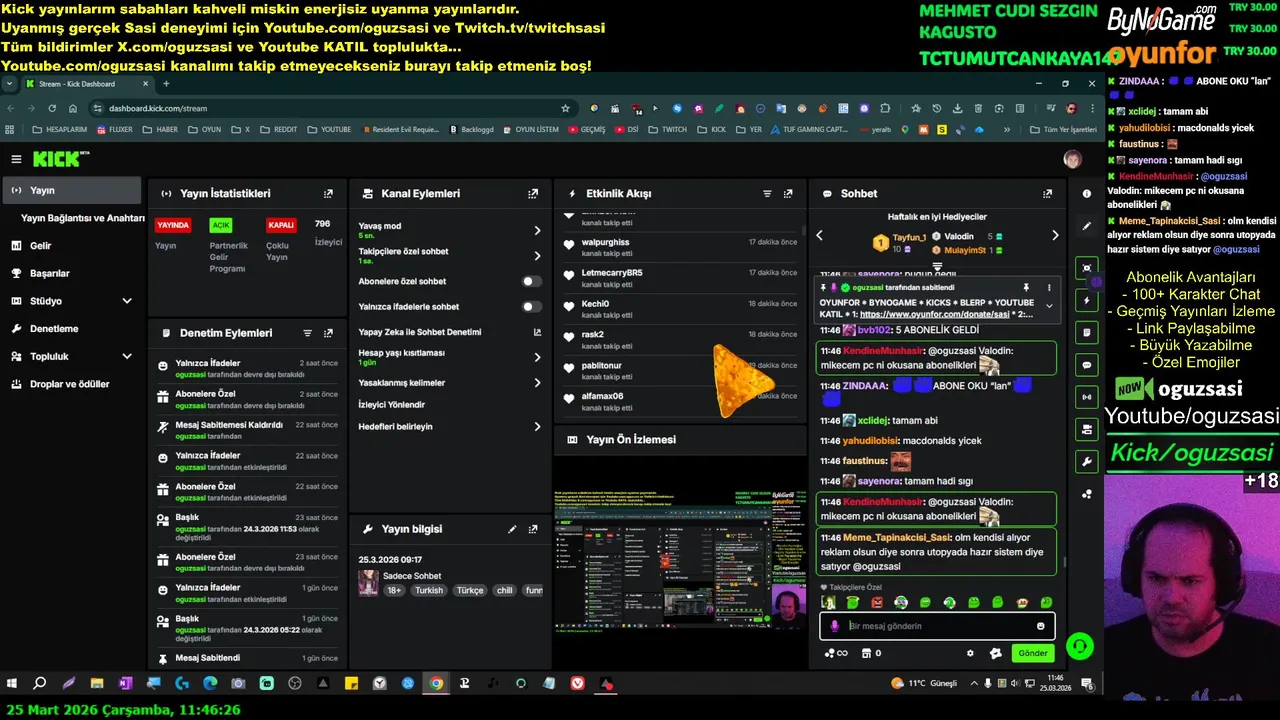The image size is (1280, 720).
Task: Show previous weekly top gifters
Action: (x=819, y=235)
